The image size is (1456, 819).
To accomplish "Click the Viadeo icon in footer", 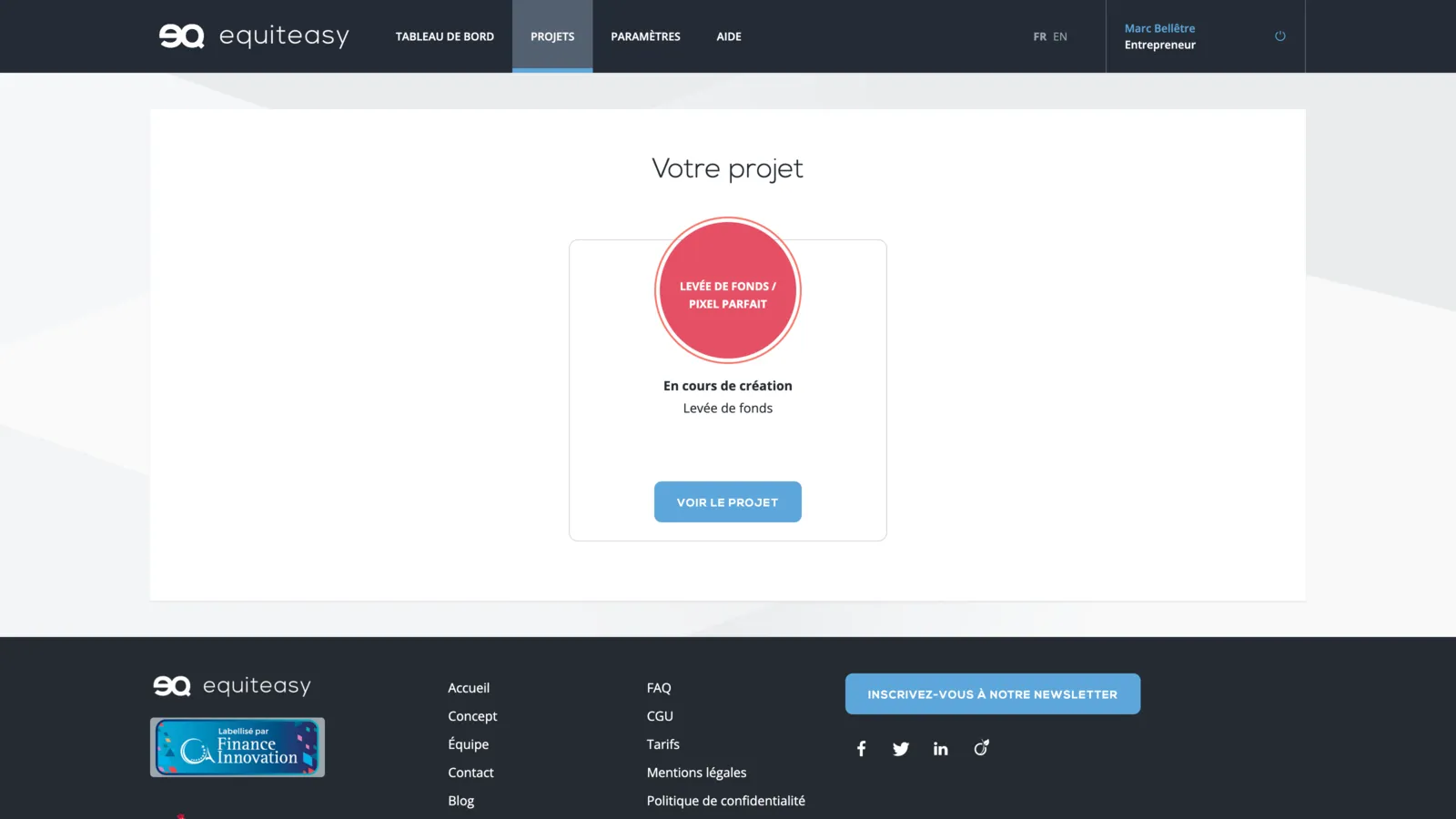I will pos(981,748).
